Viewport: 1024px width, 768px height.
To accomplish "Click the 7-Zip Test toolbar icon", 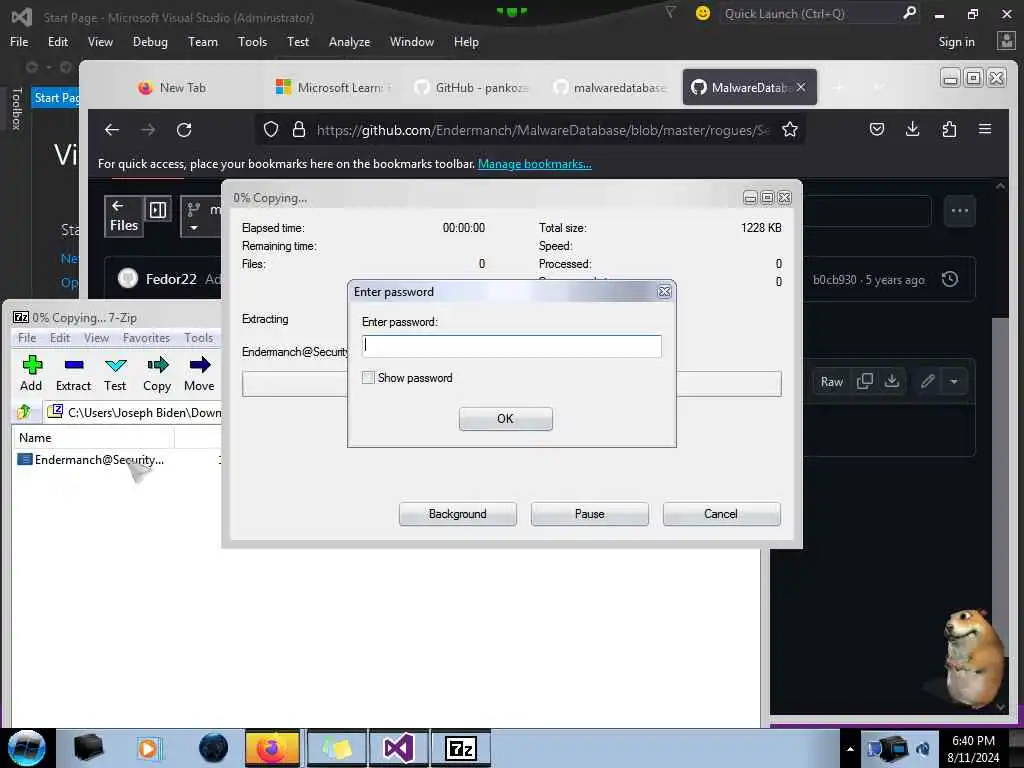I will click(116, 373).
